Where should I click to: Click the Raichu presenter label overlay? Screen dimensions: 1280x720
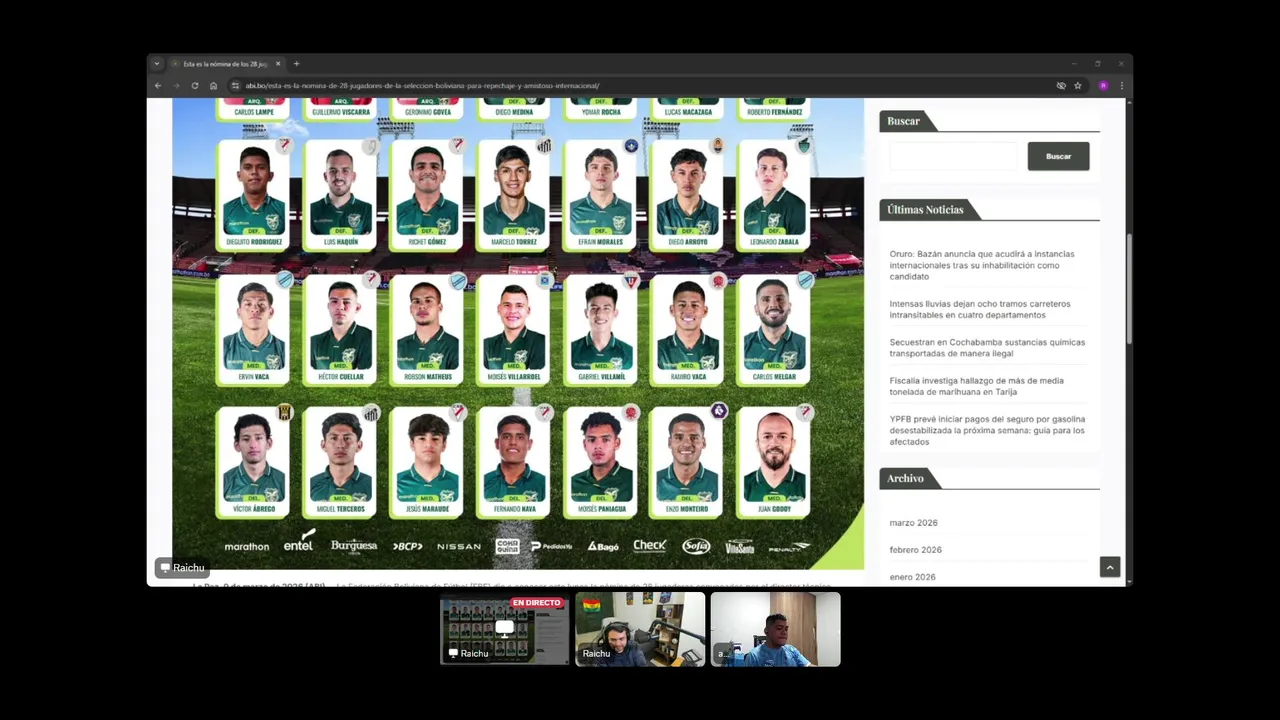click(x=182, y=568)
